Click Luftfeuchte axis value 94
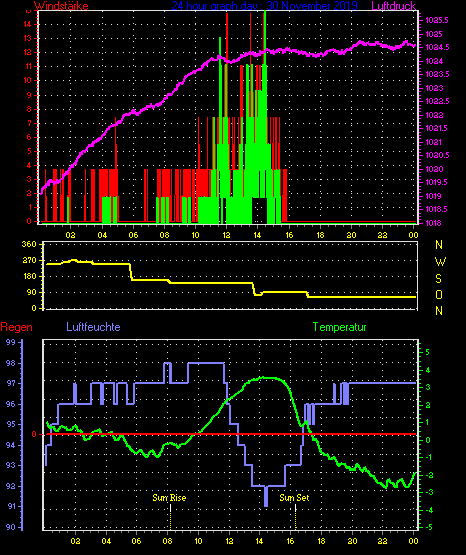This screenshot has width=466, height=555. [x=11, y=445]
